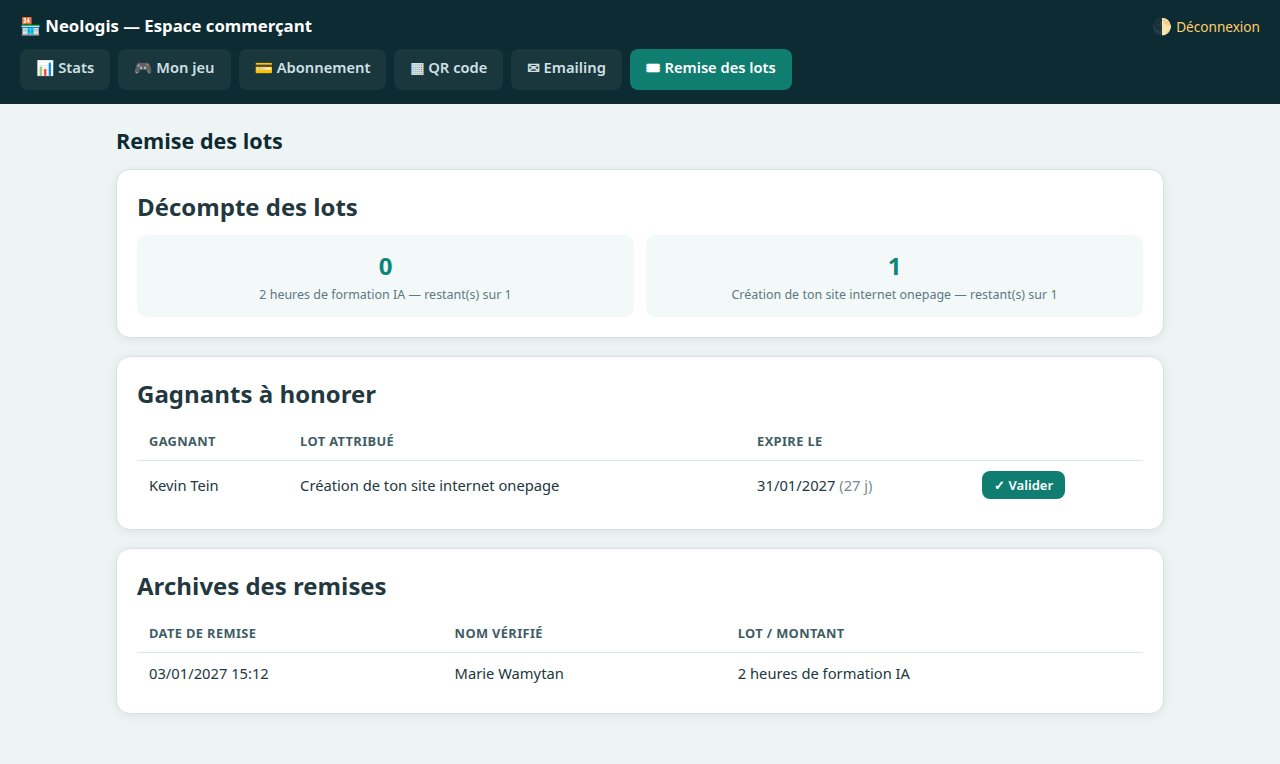Go to the QR code tab

[x=448, y=69]
